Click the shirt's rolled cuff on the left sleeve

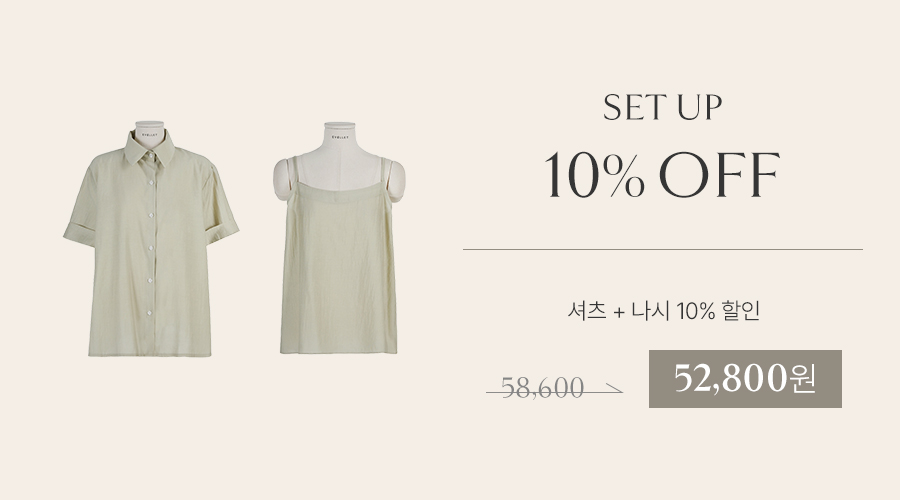point(80,234)
